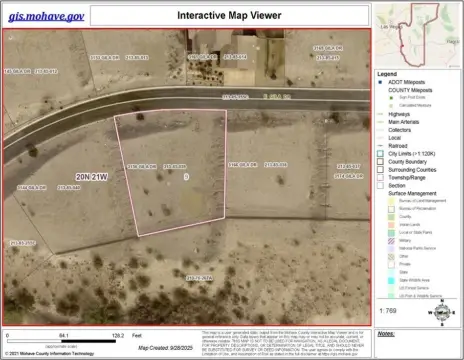The width and height of the screenshot is (464, 360).
Task: Click the Mohave County Information Technology copyright
Action: click(50, 353)
